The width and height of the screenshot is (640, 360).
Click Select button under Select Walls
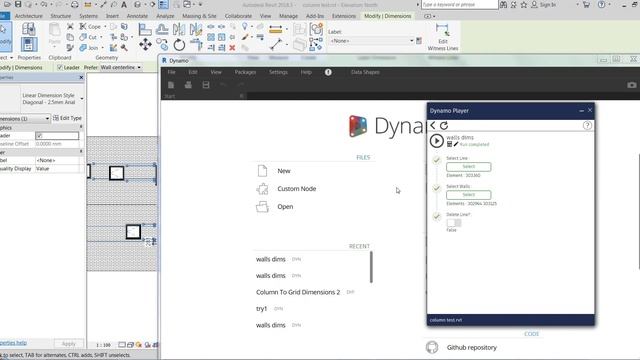(x=469, y=195)
